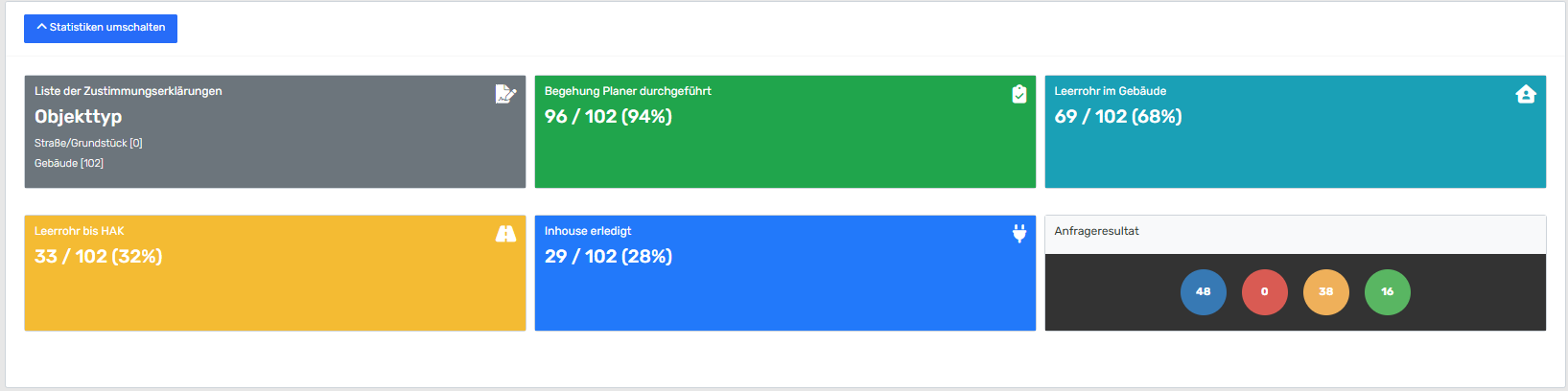Click the house icon on Leerrohr im Gebäude card
The width and height of the screenshot is (1568, 391).
tap(1526, 94)
